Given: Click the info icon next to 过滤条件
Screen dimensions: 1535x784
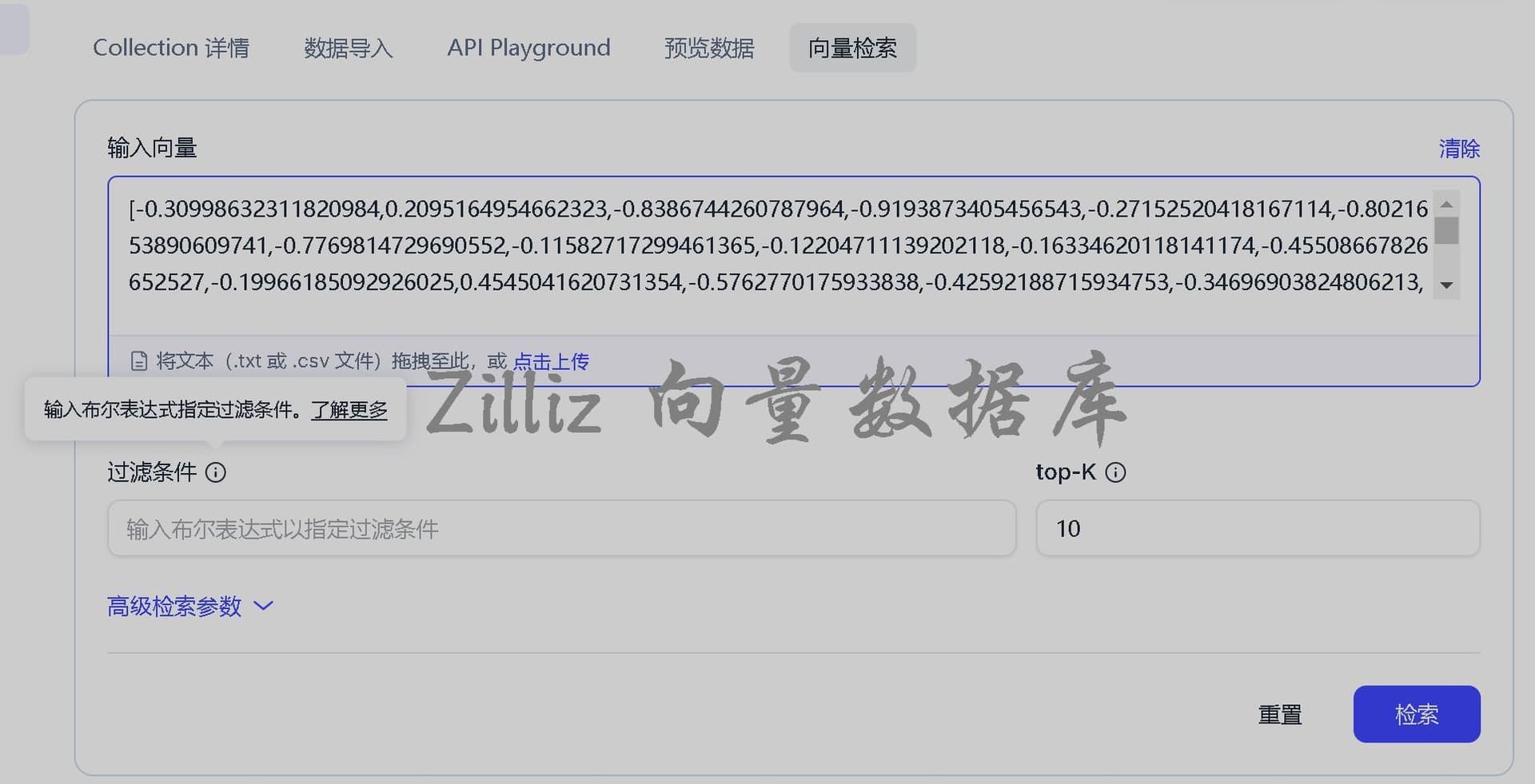Looking at the screenshot, I should [x=216, y=472].
